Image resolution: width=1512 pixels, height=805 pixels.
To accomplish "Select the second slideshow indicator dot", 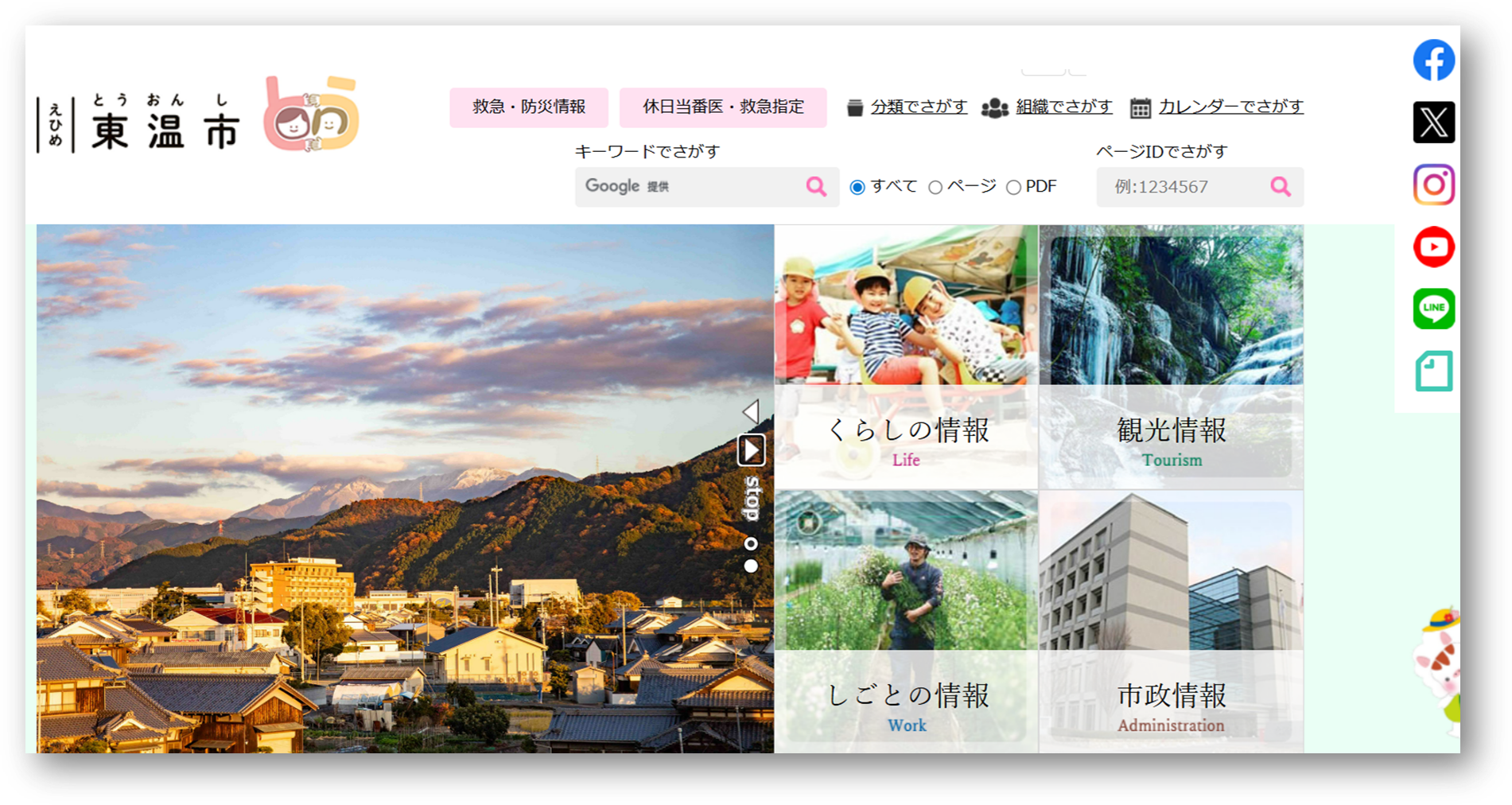I will point(750,566).
